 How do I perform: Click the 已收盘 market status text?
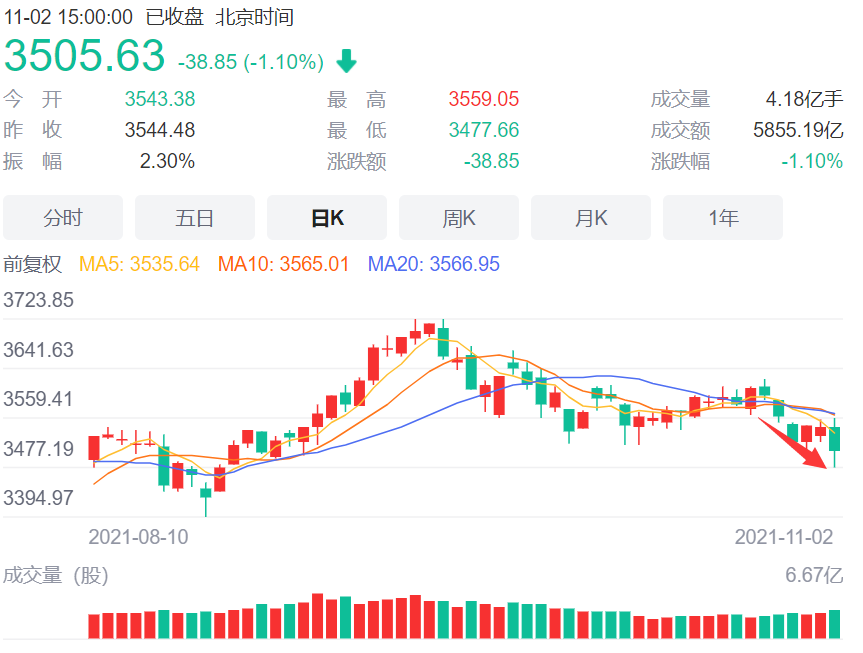click(x=174, y=17)
